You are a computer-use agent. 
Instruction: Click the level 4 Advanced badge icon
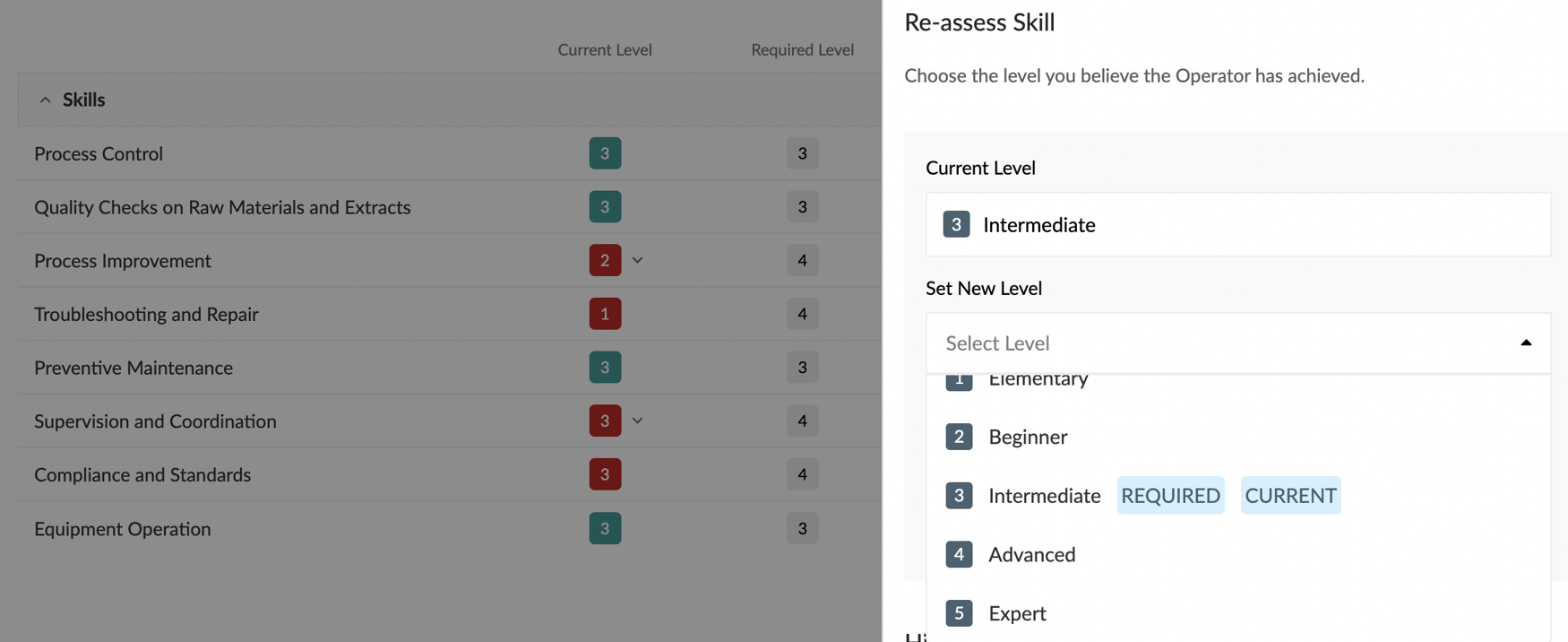coord(959,554)
